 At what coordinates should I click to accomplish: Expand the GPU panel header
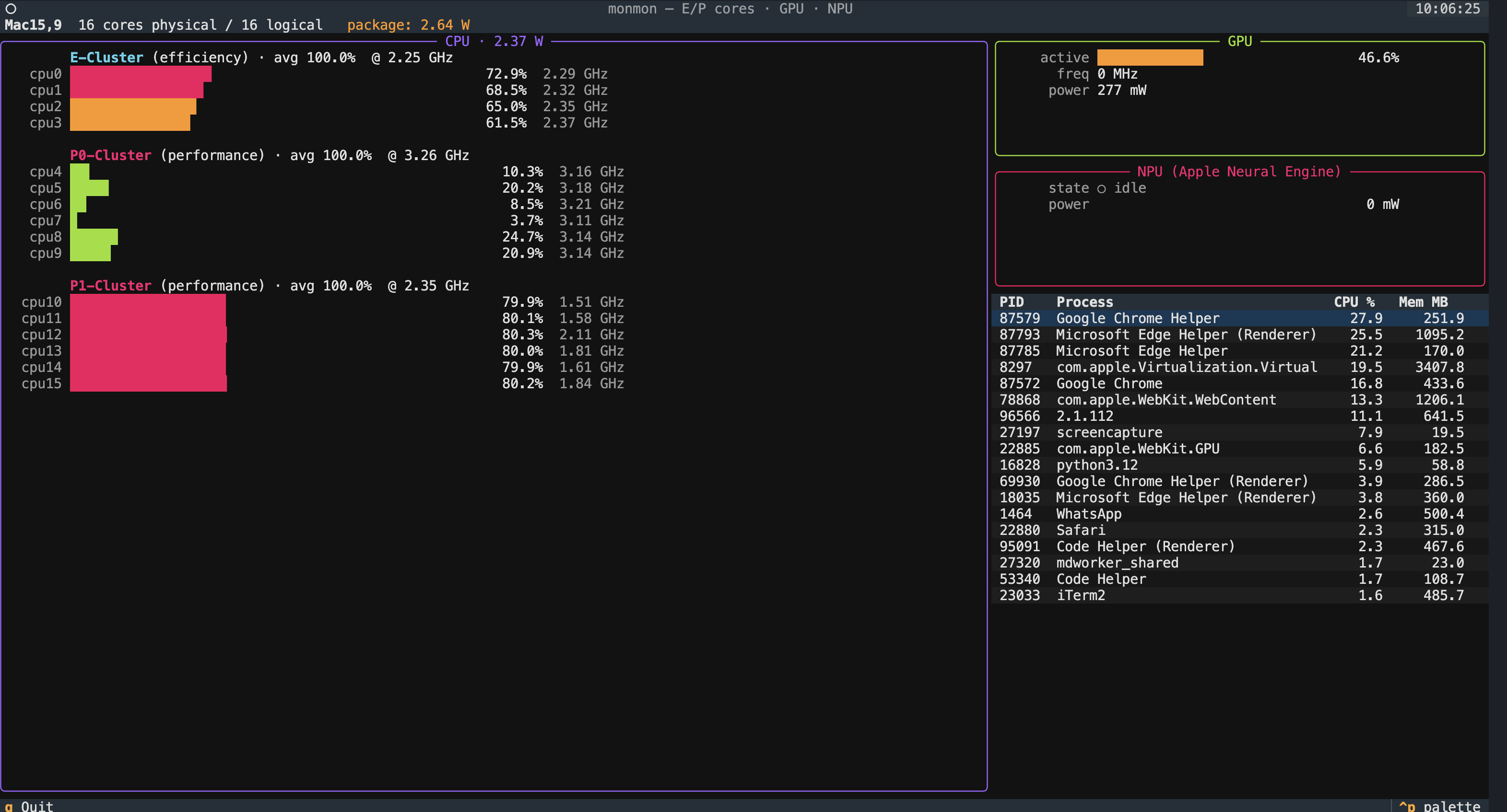1241,41
